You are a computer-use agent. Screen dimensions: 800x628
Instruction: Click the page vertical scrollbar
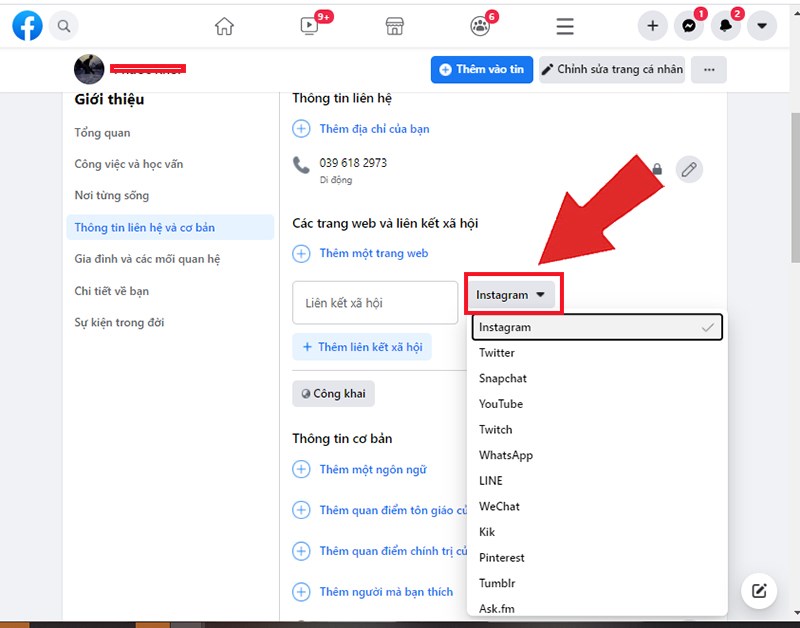(x=795, y=188)
